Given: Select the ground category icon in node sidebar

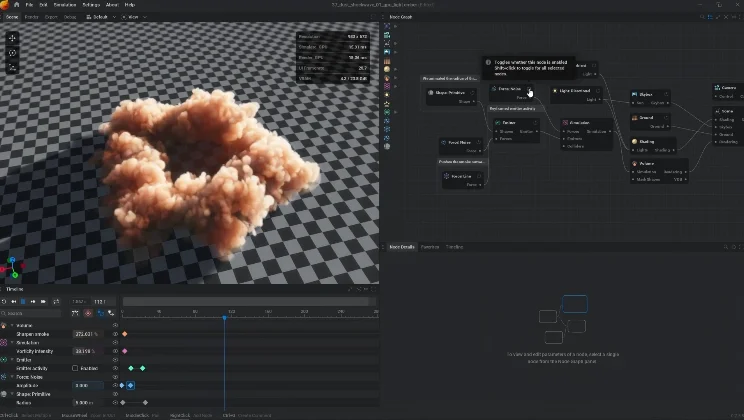Looking at the screenshot, I should point(387,61).
